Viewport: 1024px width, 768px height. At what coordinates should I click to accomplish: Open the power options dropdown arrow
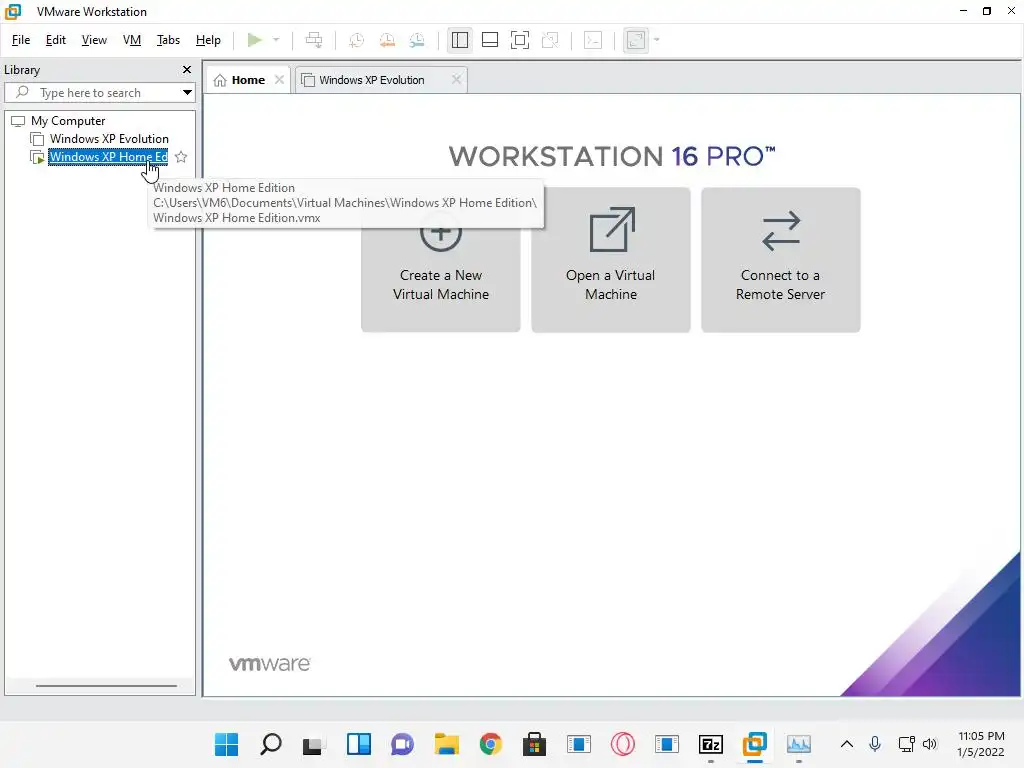[276, 40]
